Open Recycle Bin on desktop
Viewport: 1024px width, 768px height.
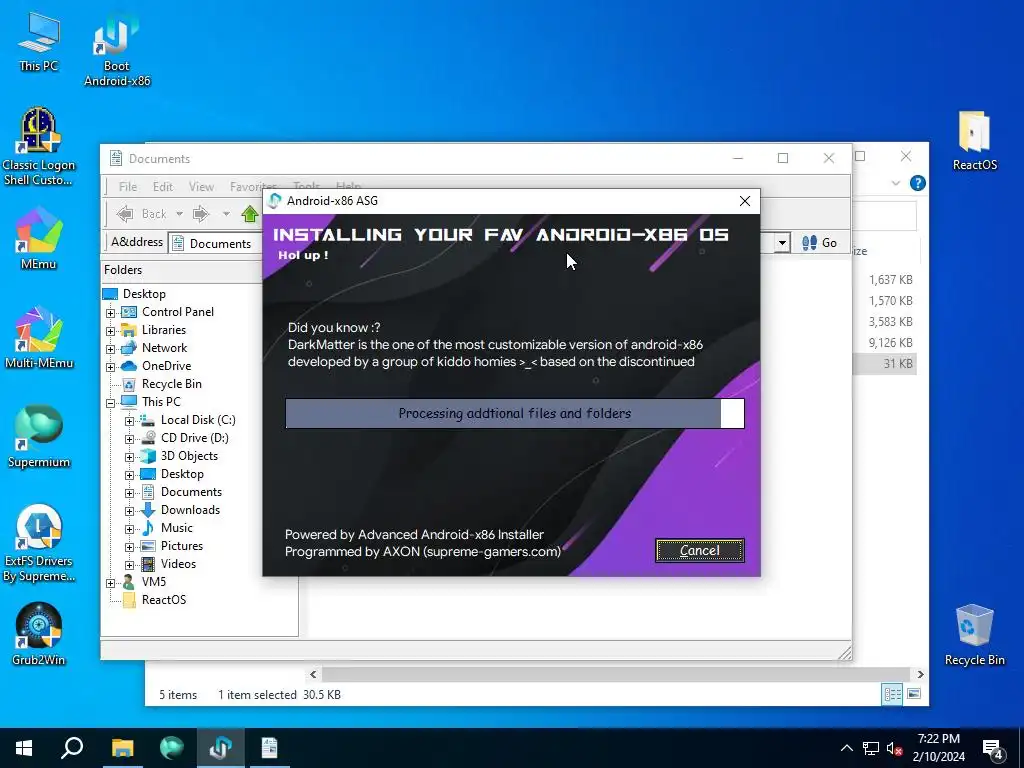[974, 635]
